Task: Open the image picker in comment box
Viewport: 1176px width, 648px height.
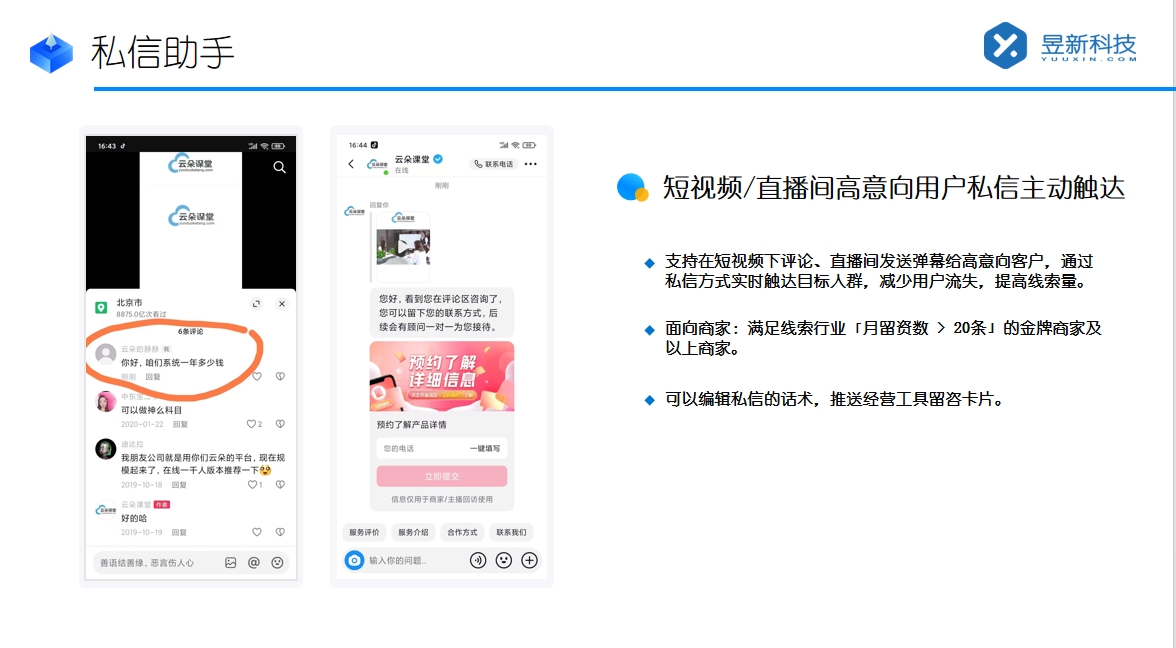Action: pyautogui.click(x=231, y=562)
